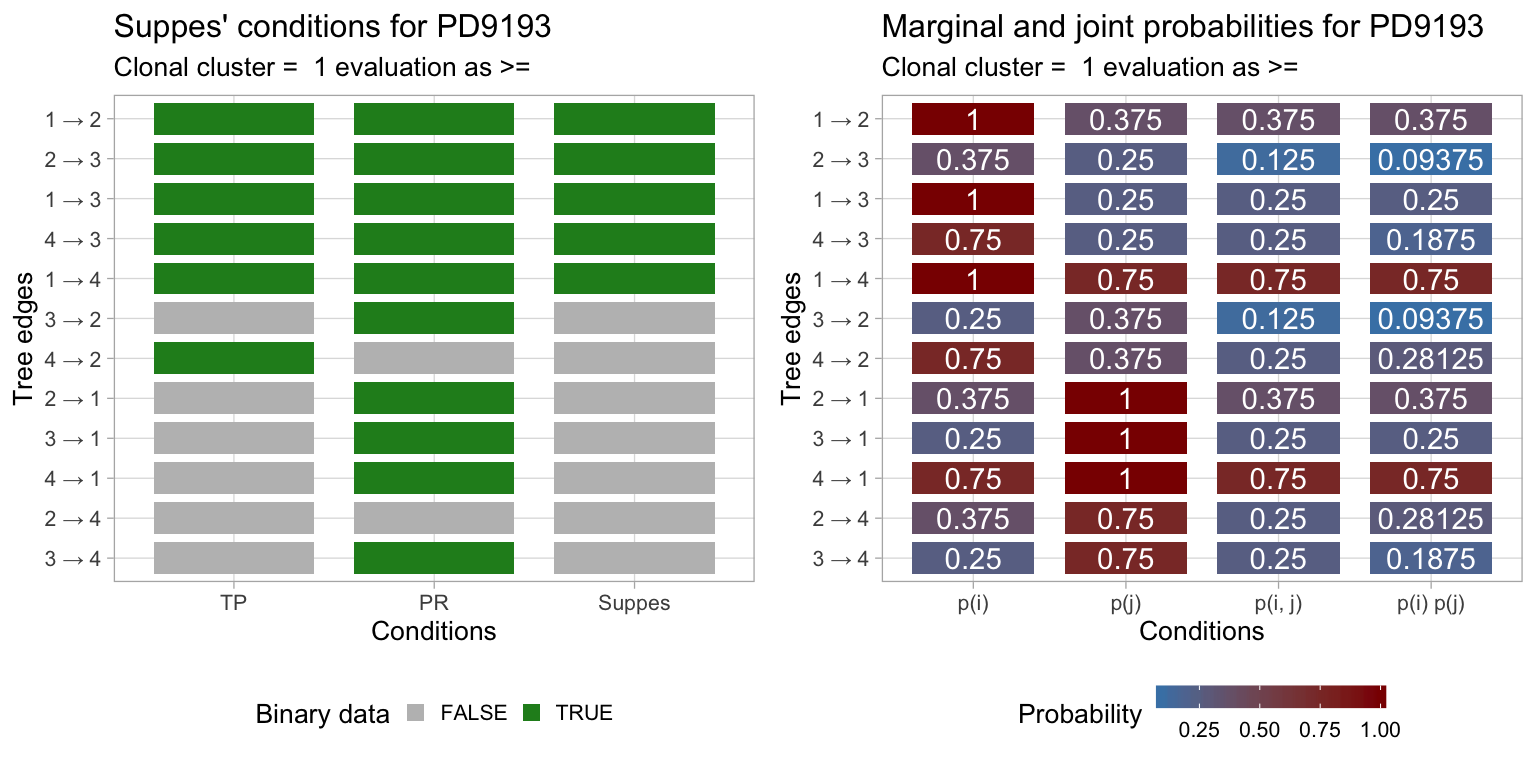Click the TP label on the x-axis
The height and width of the screenshot is (768, 1536).
coord(234,603)
